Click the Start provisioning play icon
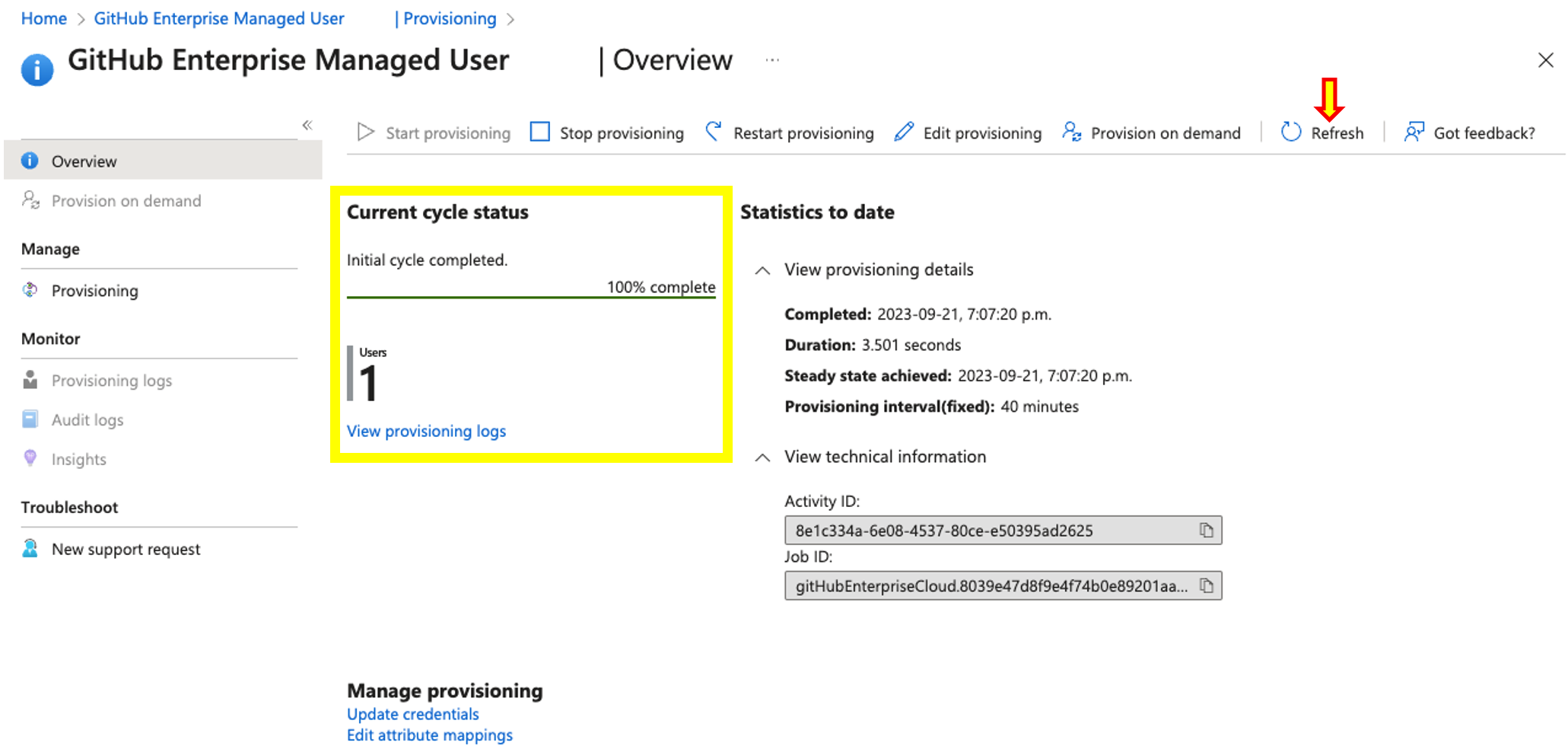 (366, 132)
